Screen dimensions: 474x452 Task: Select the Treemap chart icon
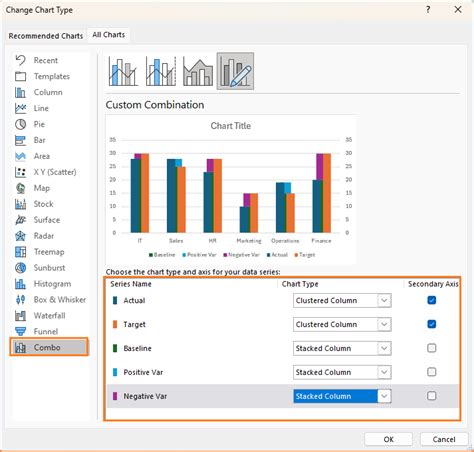(x=20, y=252)
